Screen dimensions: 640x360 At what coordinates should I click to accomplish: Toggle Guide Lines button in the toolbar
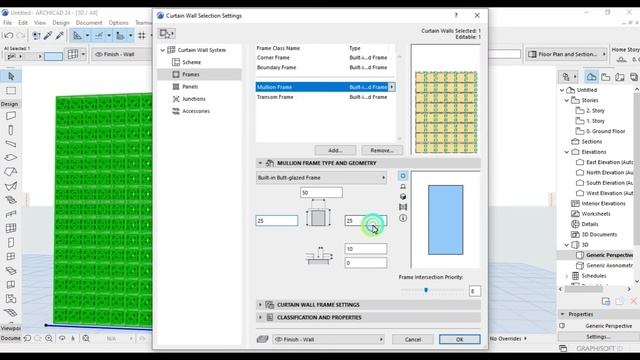point(77,36)
